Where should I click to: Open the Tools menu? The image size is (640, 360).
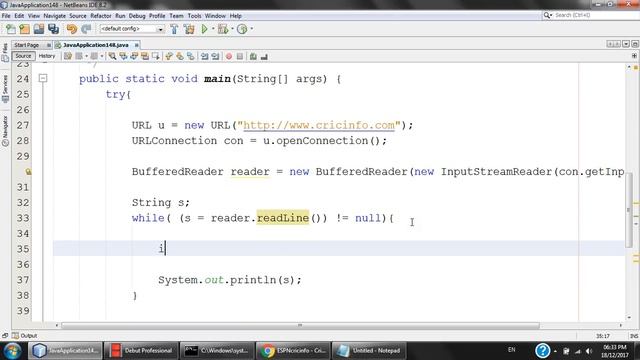pyautogui.click(x=194, y=16)
